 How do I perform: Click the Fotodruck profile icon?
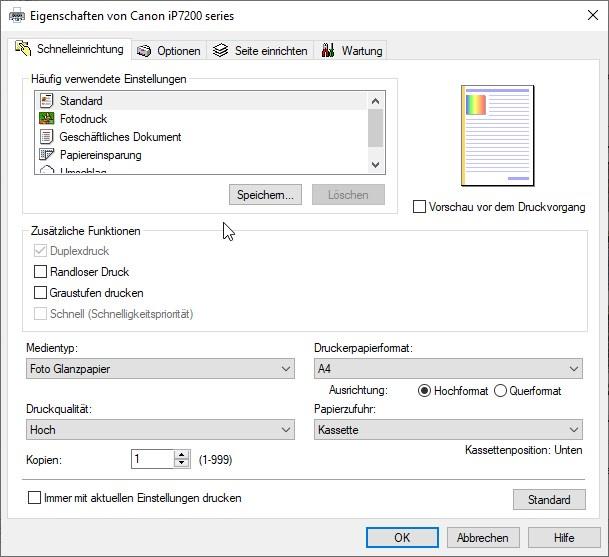coord(47,118)
